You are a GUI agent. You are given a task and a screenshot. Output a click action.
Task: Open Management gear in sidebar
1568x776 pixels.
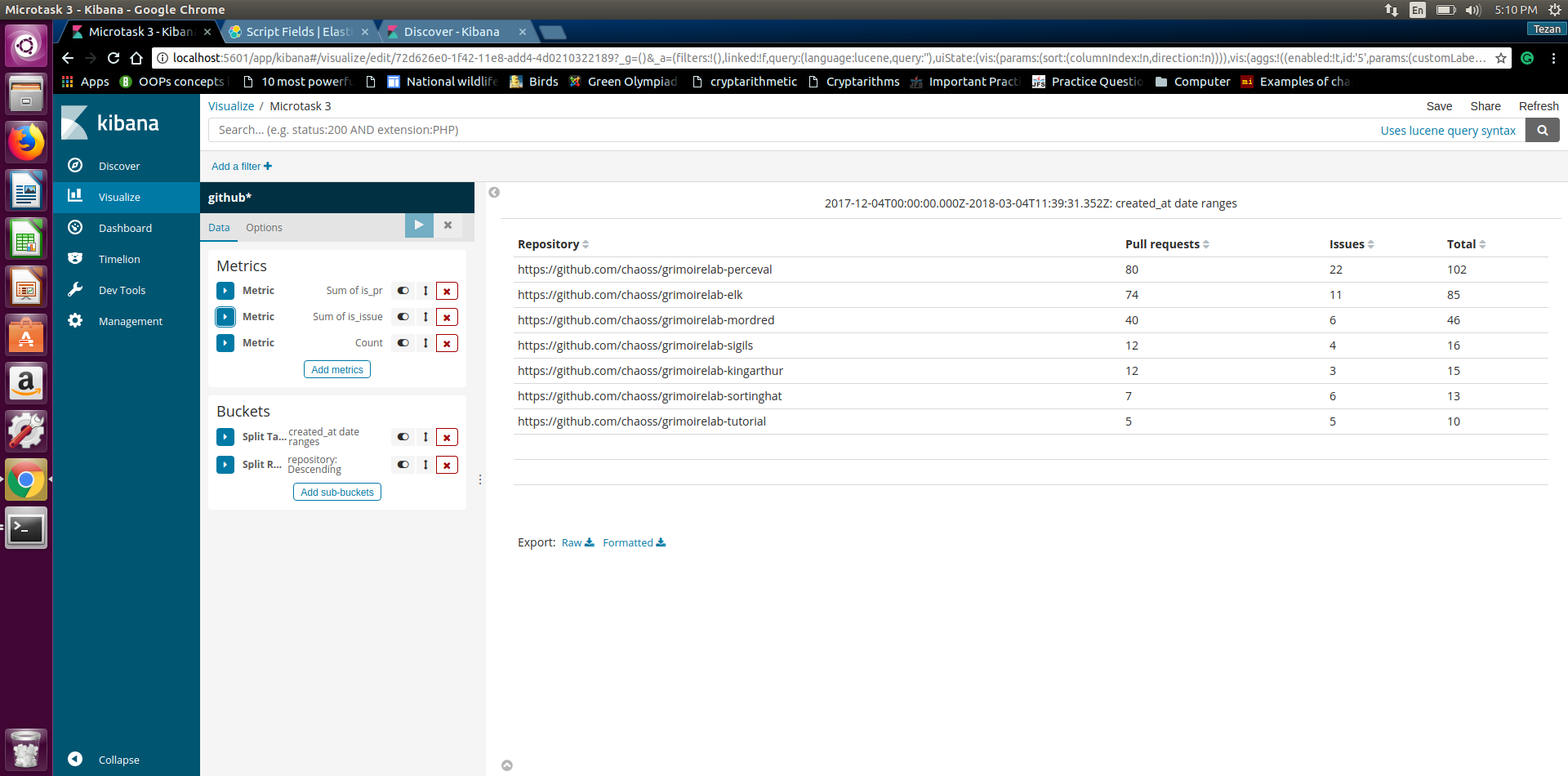pos(75,320)
